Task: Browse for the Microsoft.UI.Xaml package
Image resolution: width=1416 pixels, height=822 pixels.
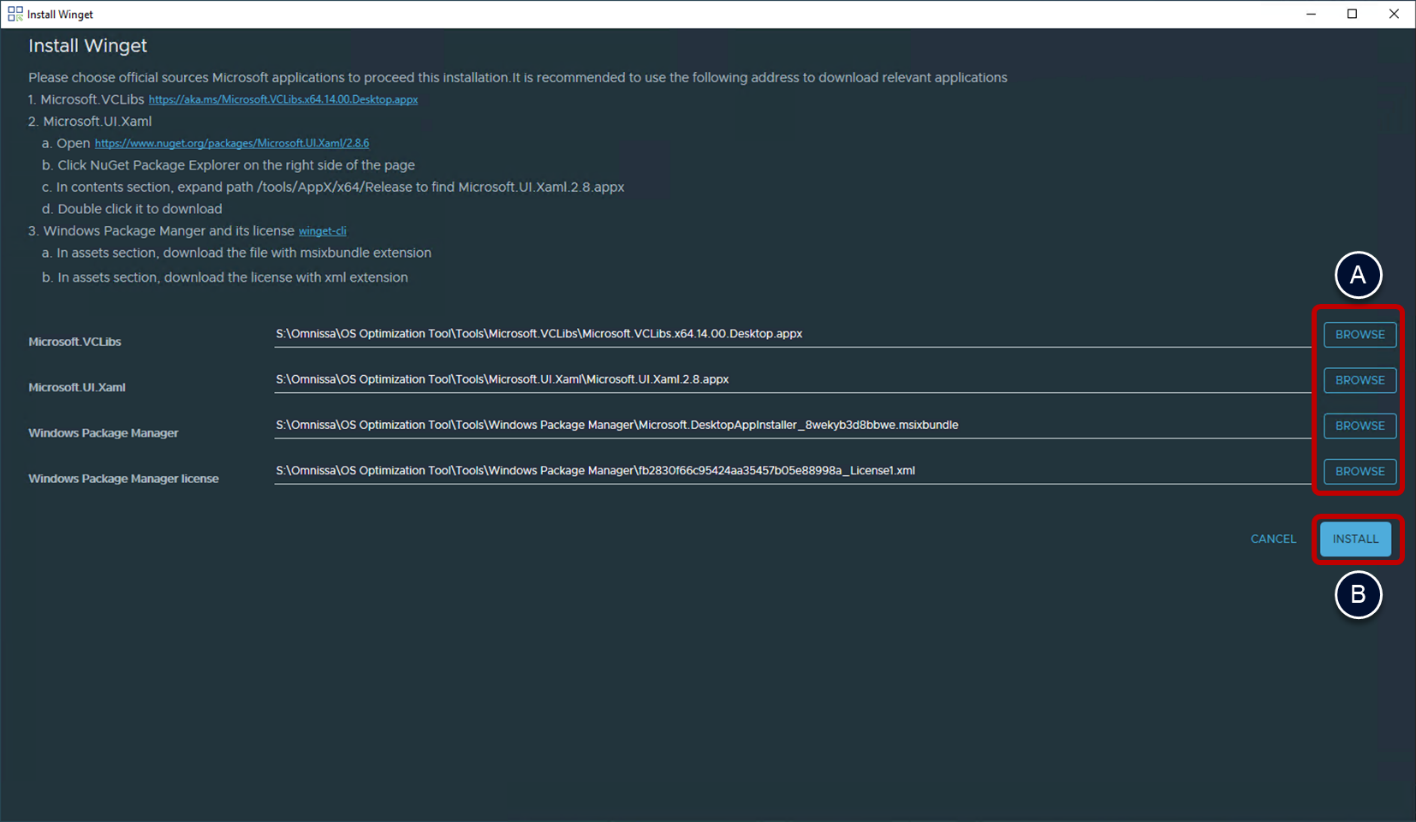Action: pos(1359,380)
